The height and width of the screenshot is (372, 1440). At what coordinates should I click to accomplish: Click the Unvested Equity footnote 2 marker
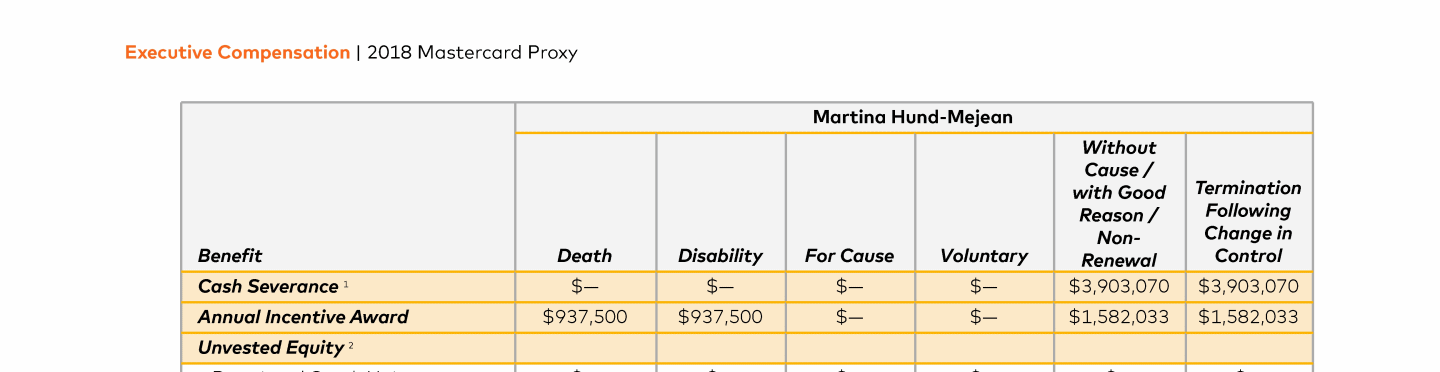351,345
